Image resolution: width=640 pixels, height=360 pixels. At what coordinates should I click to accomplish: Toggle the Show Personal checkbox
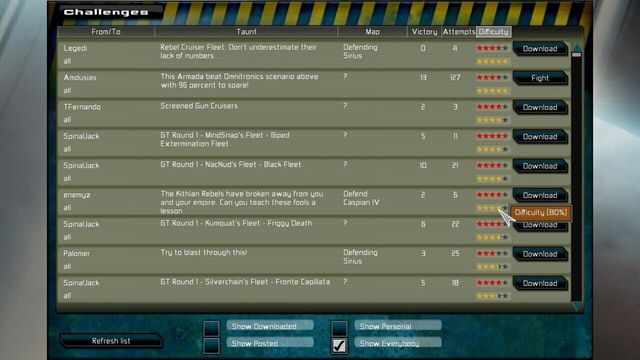[x=339, y=328]
